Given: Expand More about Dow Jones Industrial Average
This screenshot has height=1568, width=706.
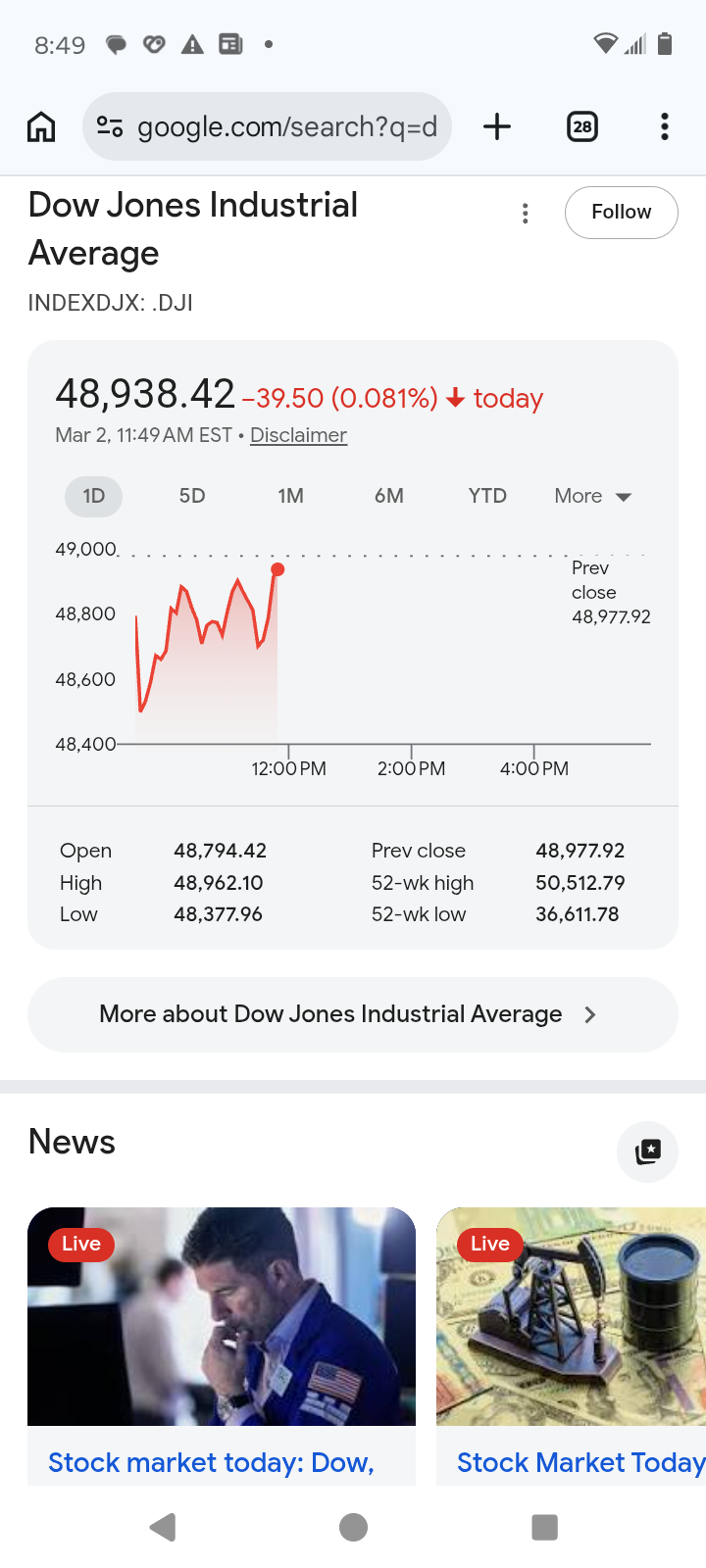Looking at the screenshot, I should [352, 1014].
